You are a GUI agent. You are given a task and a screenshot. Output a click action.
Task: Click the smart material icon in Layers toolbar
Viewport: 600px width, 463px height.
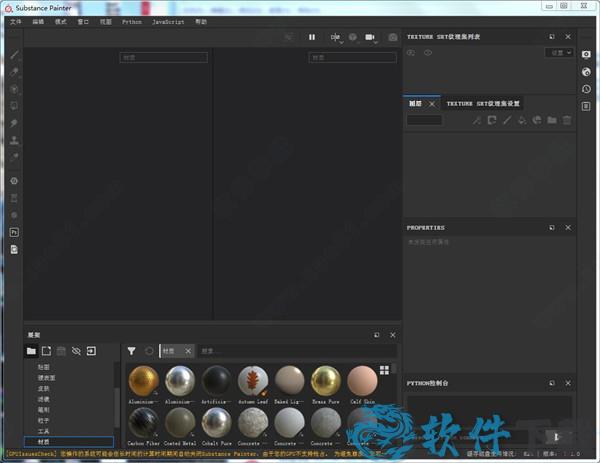coord(537,121)
